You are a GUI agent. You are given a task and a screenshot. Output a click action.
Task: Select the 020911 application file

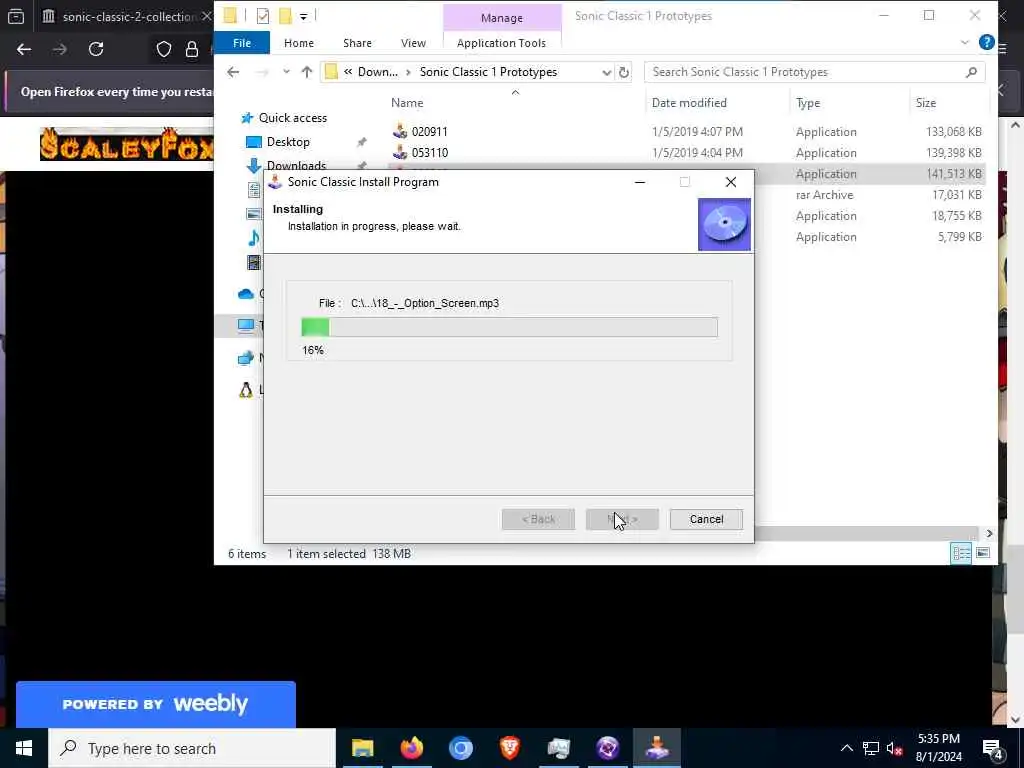[x=429, y=132]
